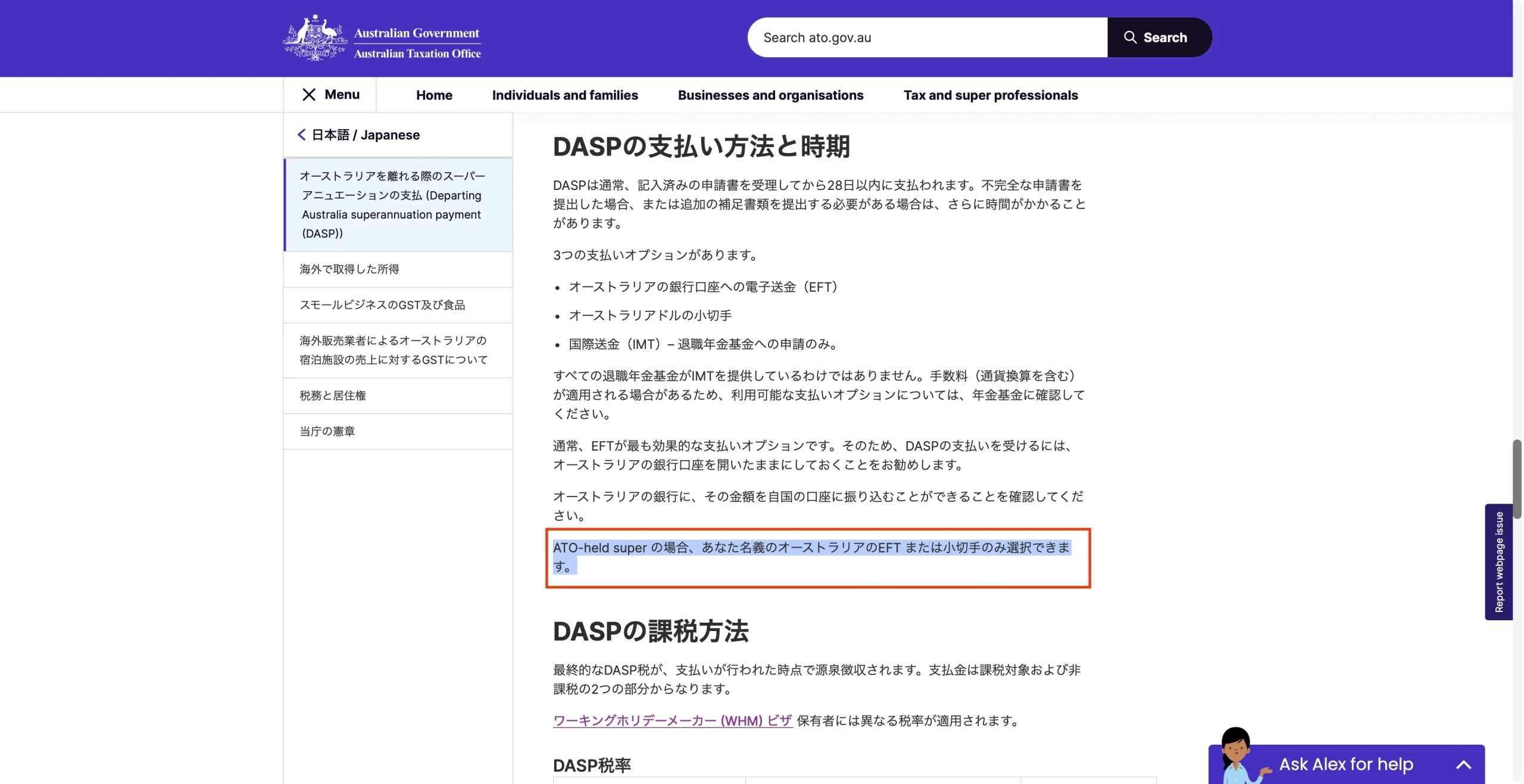Click the page vertical scrollbar thumb
Image resolution: width=1524 pixels, height=784 pixels.
[1517, 479]
